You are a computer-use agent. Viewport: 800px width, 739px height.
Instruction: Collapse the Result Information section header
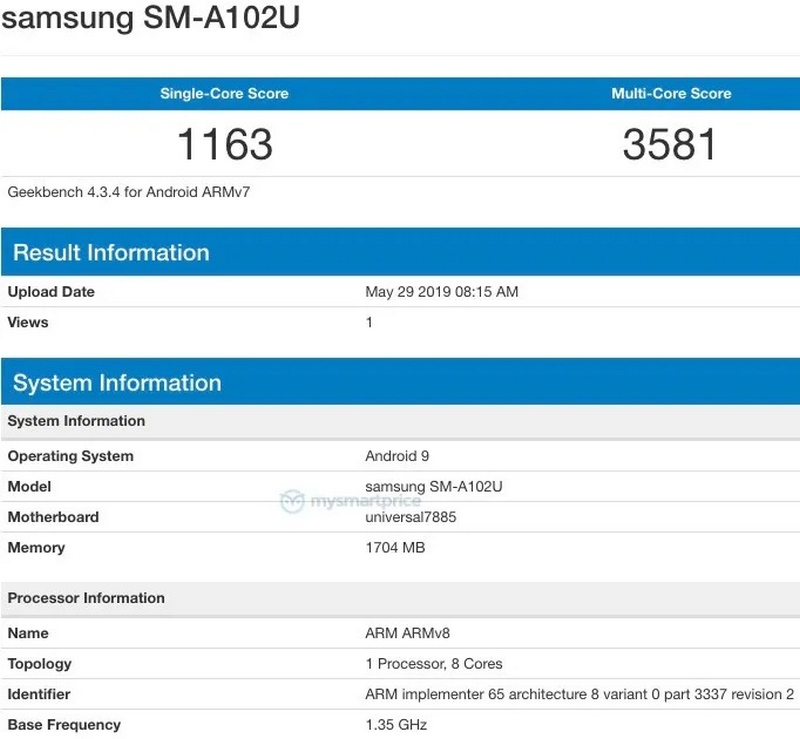(x=112, y=252)
